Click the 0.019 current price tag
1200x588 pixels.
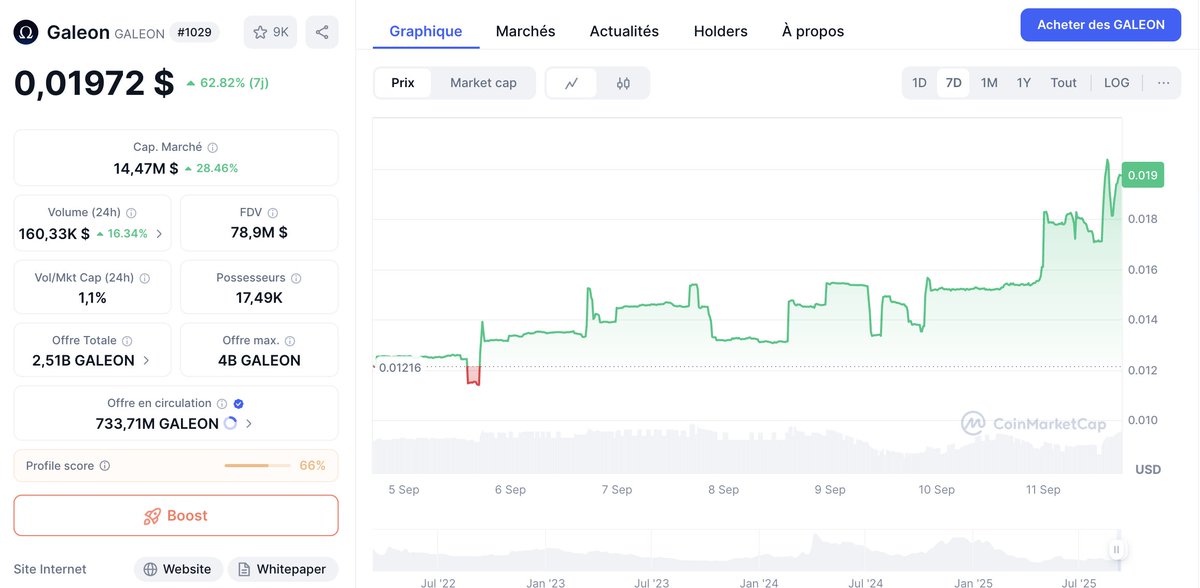(x=1143, y=175)
